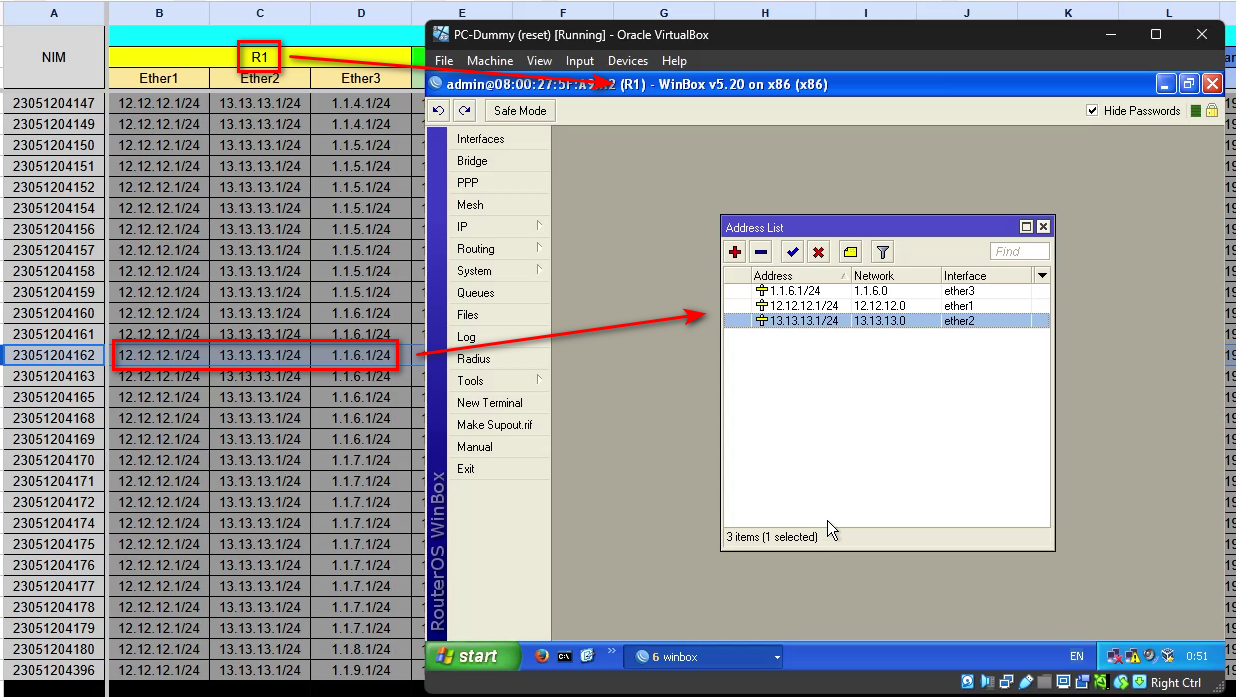Click the network tray icon with red X

[x=1115, y=656]
